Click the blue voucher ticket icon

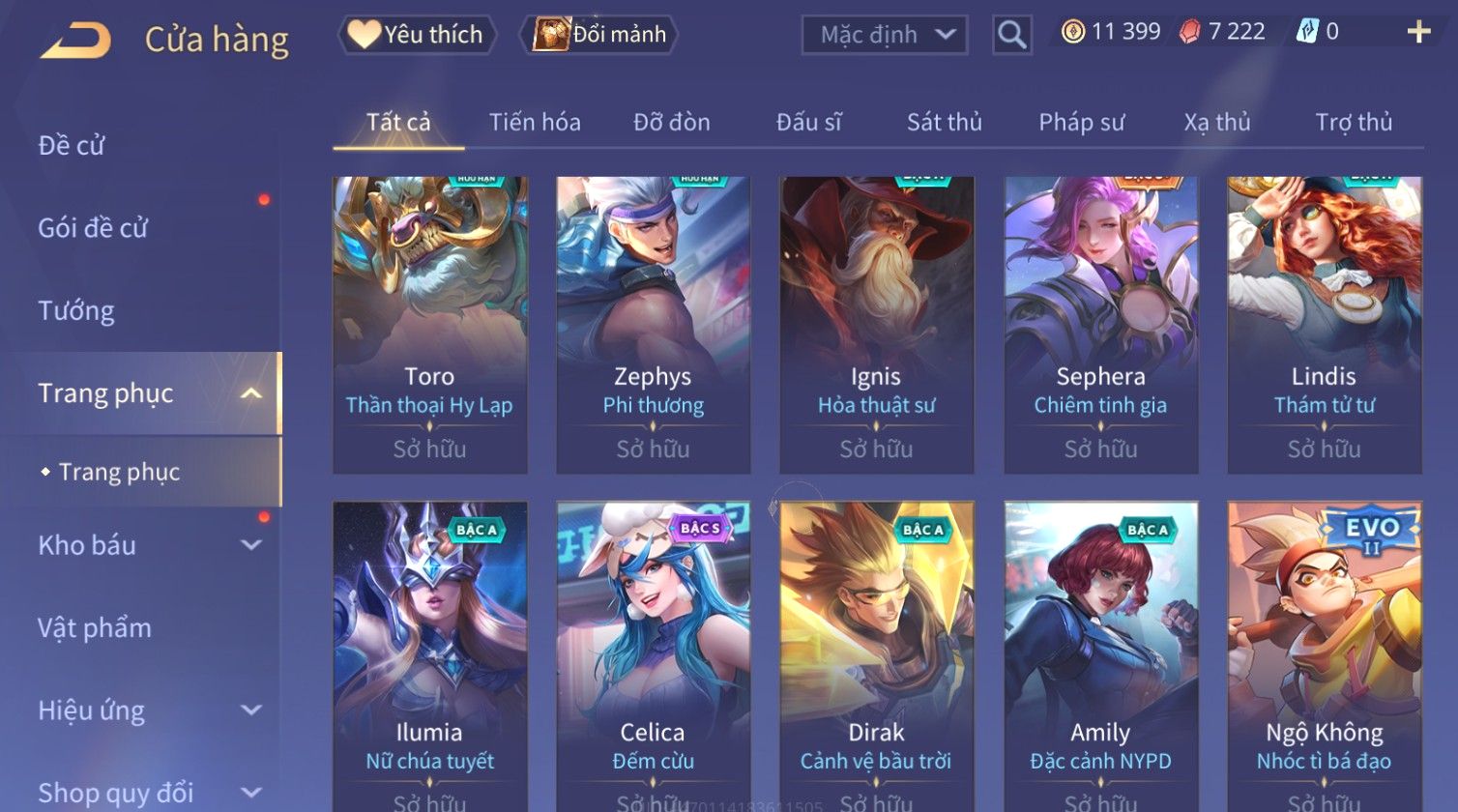(1307, 32)
